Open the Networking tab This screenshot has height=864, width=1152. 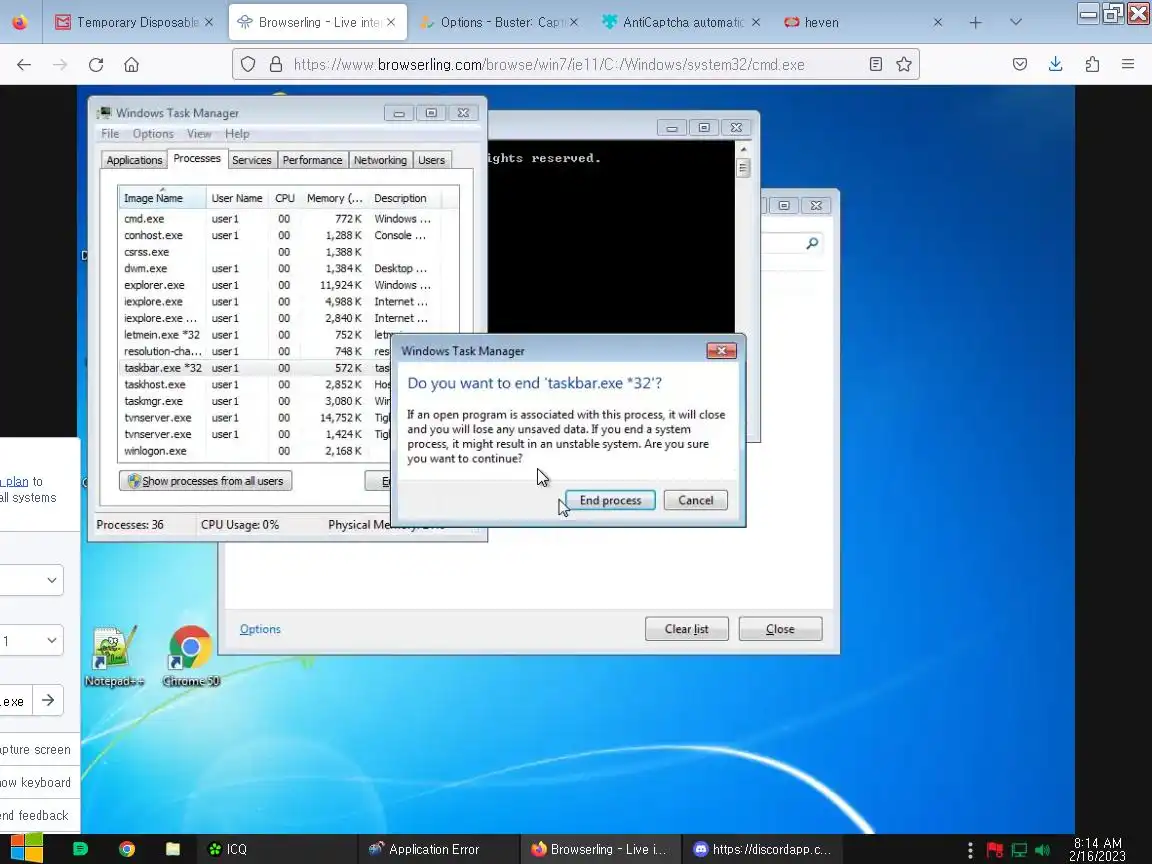pyautogui.click(x=380, y=160)
